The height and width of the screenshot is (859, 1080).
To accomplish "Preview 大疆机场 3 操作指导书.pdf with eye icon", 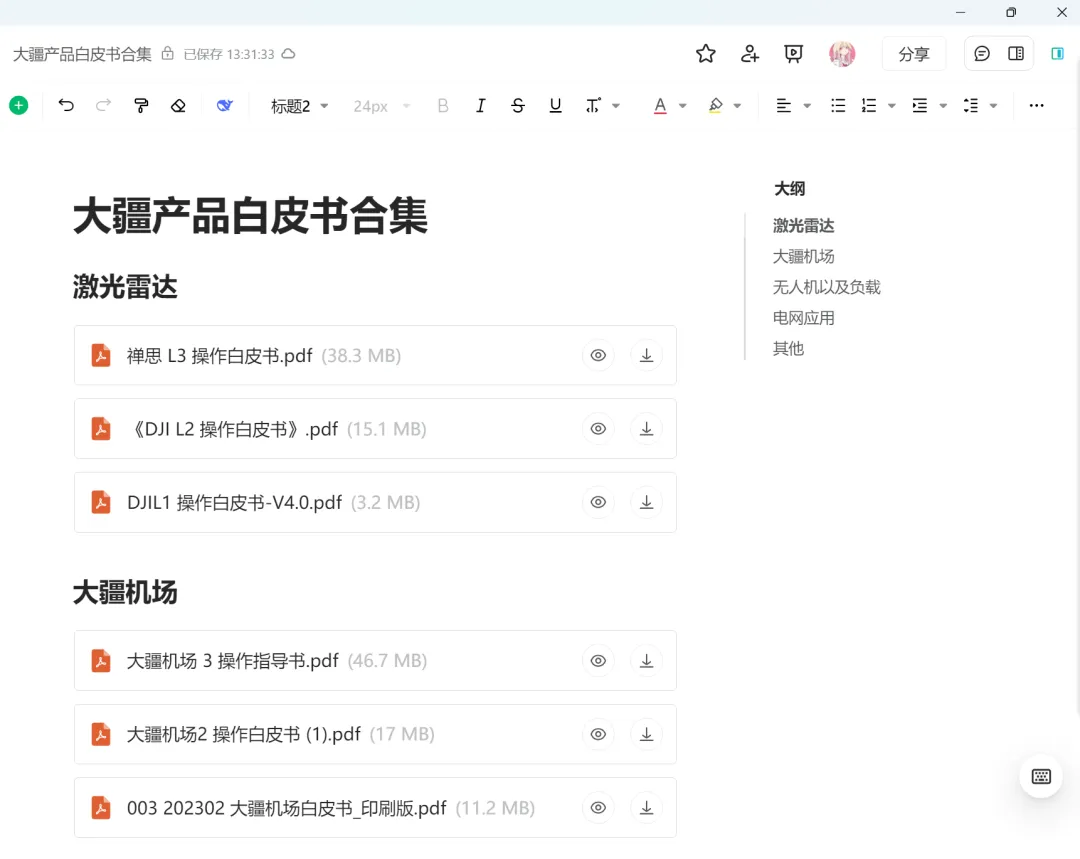I will [598, 661].
